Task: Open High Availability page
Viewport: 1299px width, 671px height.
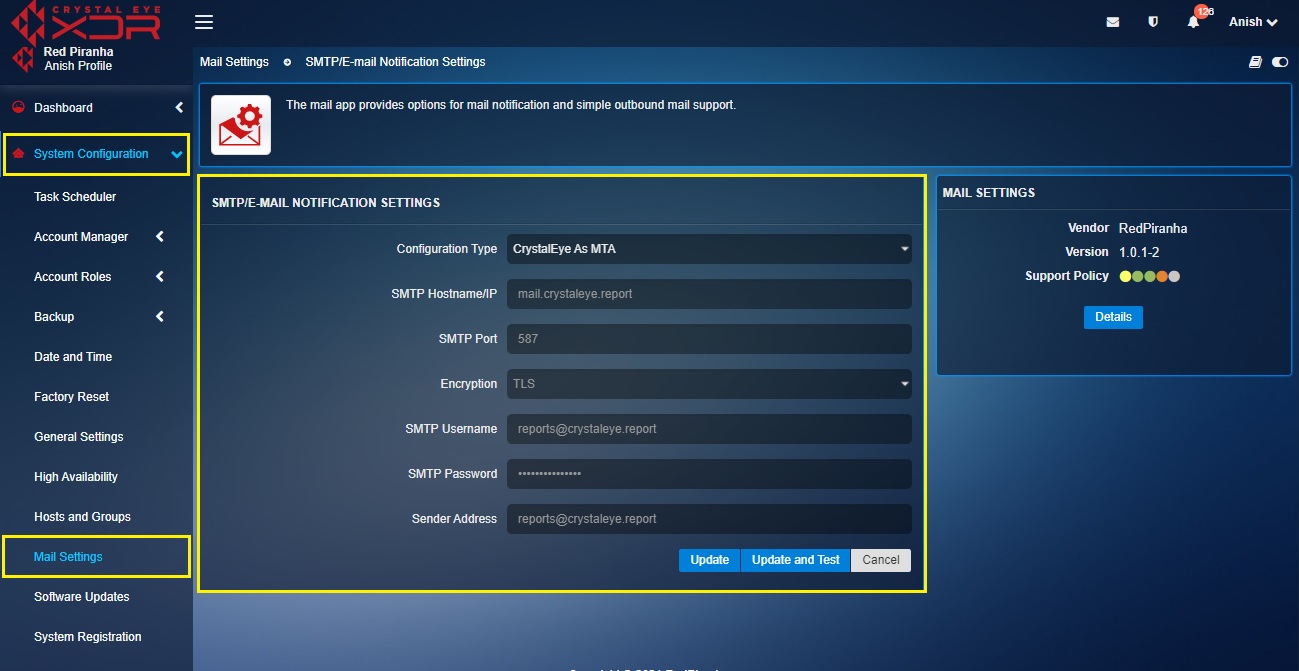Action: coord(76,477)
